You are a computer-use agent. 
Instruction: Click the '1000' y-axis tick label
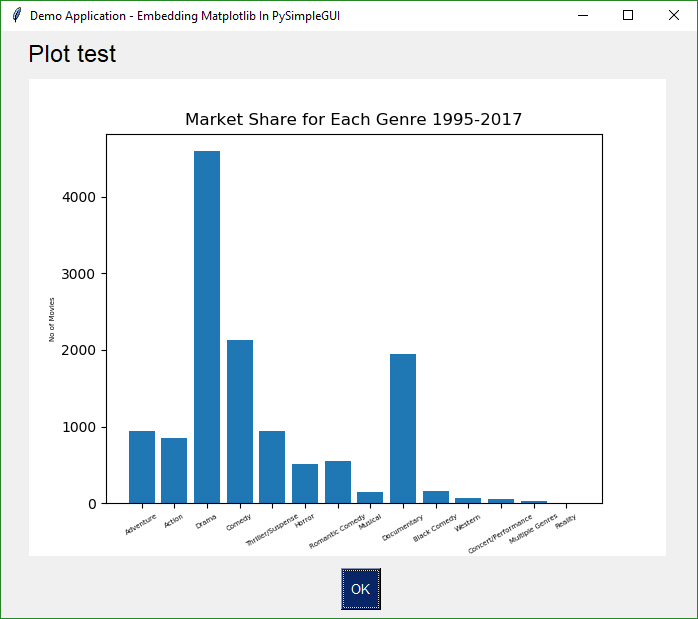79,427
